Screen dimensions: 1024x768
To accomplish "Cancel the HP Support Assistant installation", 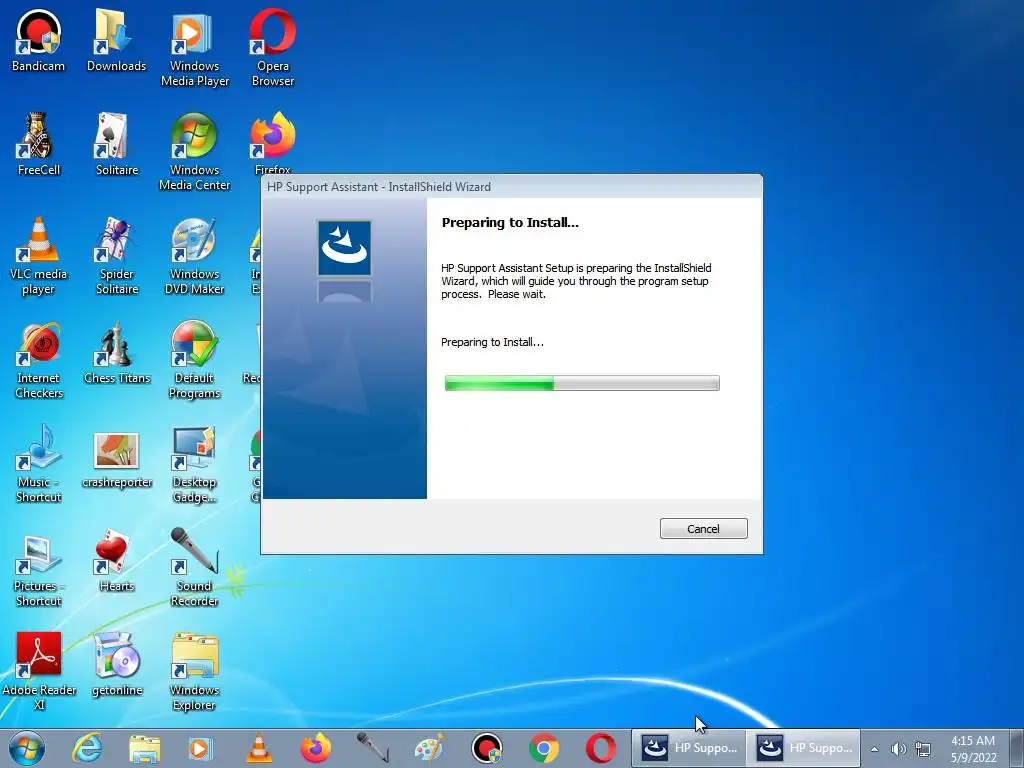I will click(703, 528).
